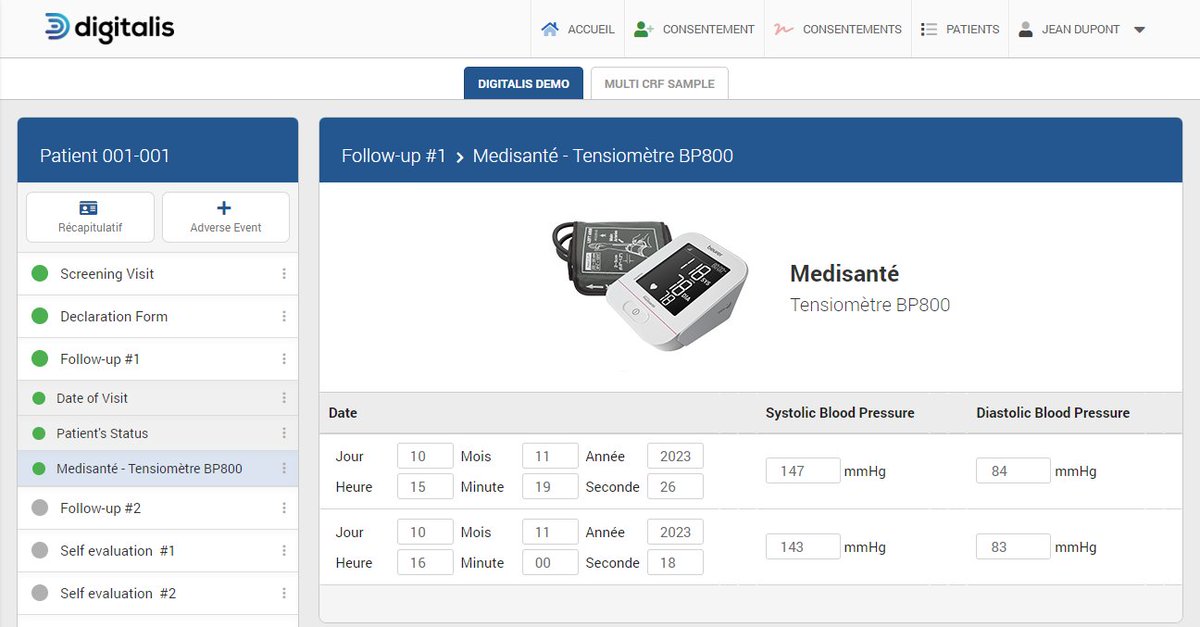
Task: Open Consentements in the top navigation
Action: (838, 29)
